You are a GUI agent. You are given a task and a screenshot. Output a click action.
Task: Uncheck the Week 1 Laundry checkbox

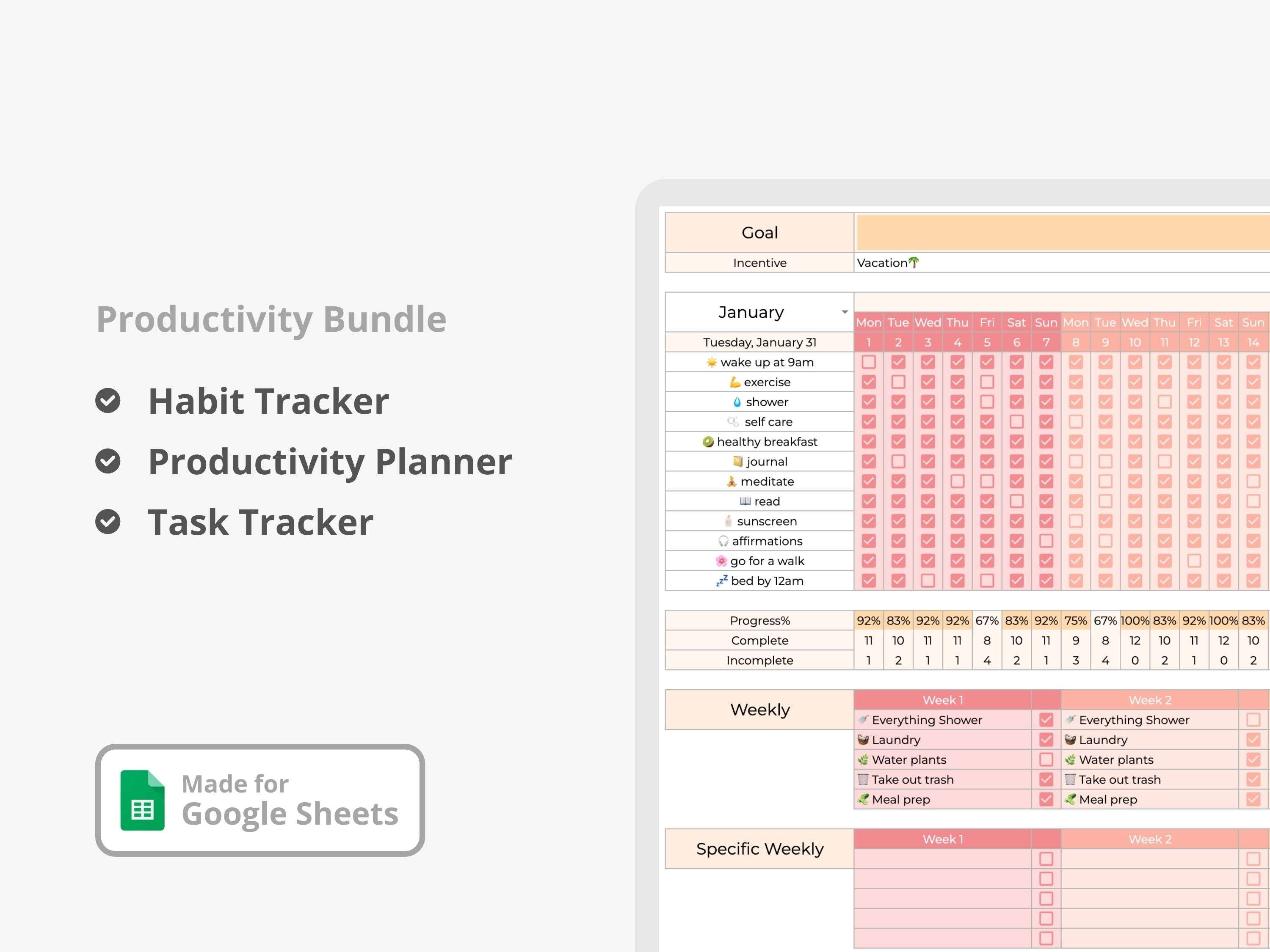pos(1046,740)
